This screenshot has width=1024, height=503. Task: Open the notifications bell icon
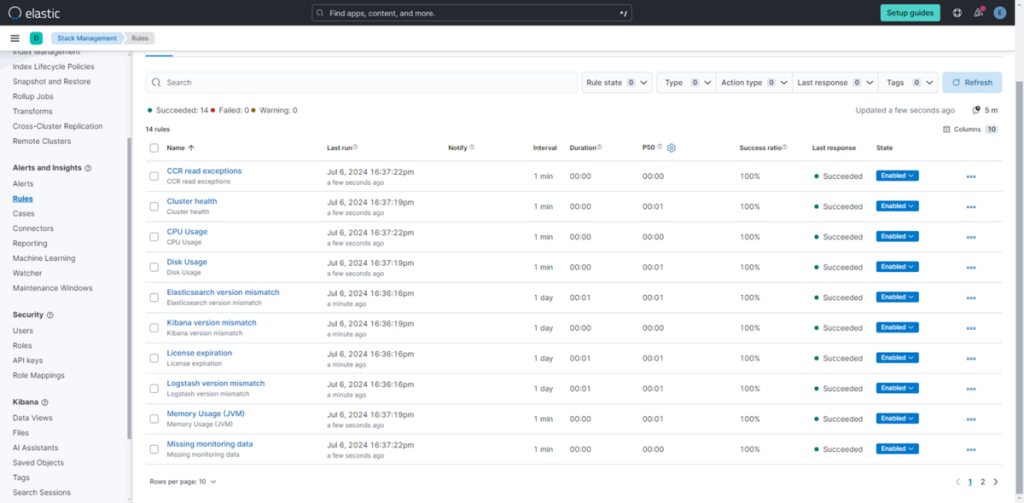coord(978,13)
